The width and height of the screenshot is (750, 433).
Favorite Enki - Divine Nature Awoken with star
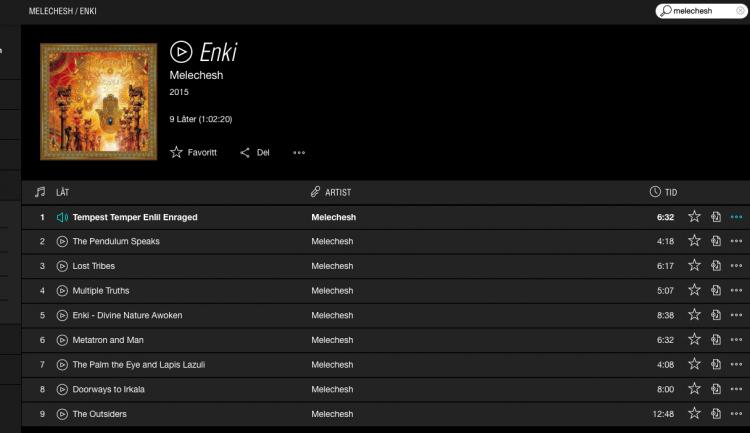coord(694,314)
